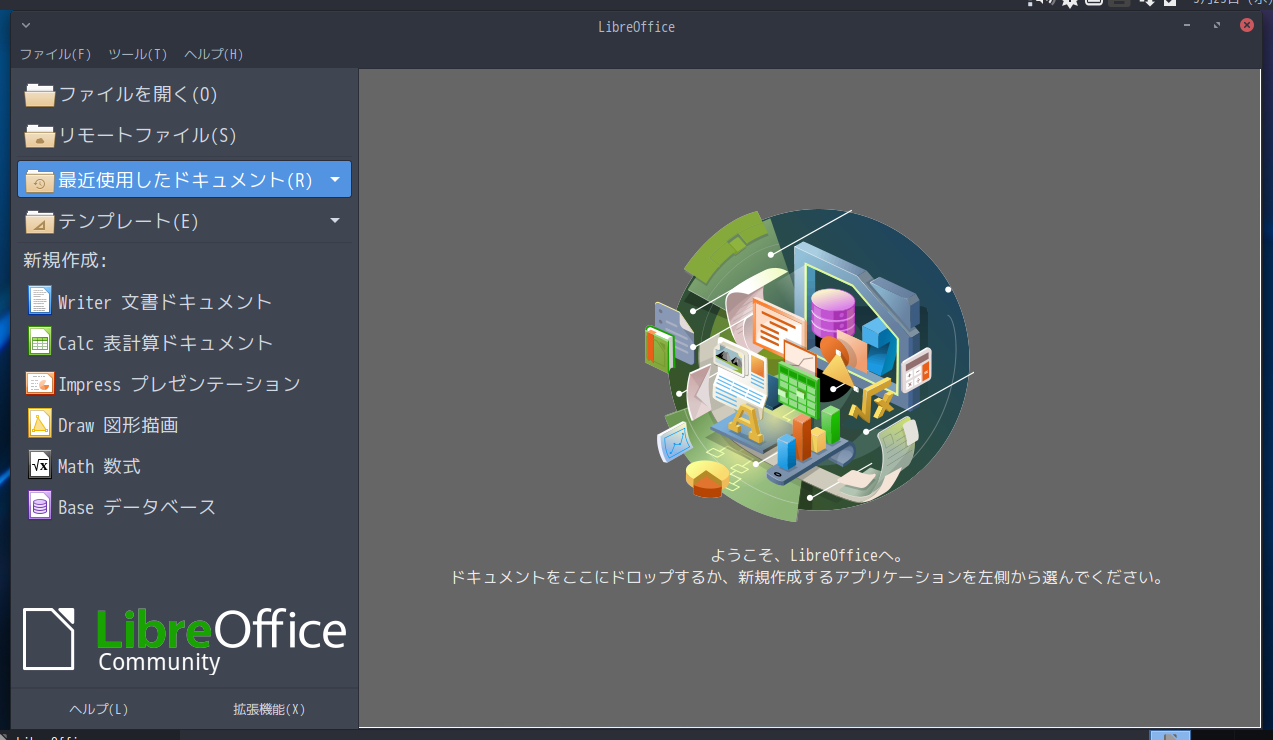Click the ヘルプ(L) button at sidebar bottom
Screen dimensions: 1273x740
click(x=99, y=709)
